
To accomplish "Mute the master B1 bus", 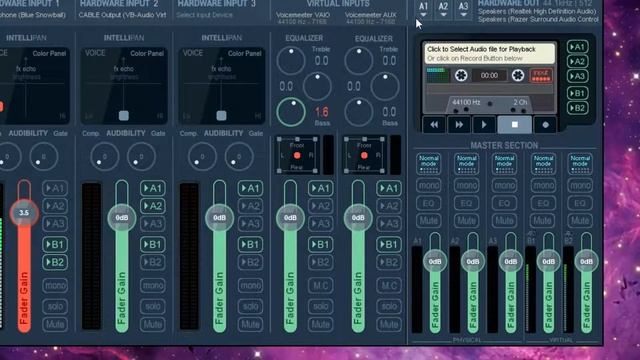I will tap(542, 220).
